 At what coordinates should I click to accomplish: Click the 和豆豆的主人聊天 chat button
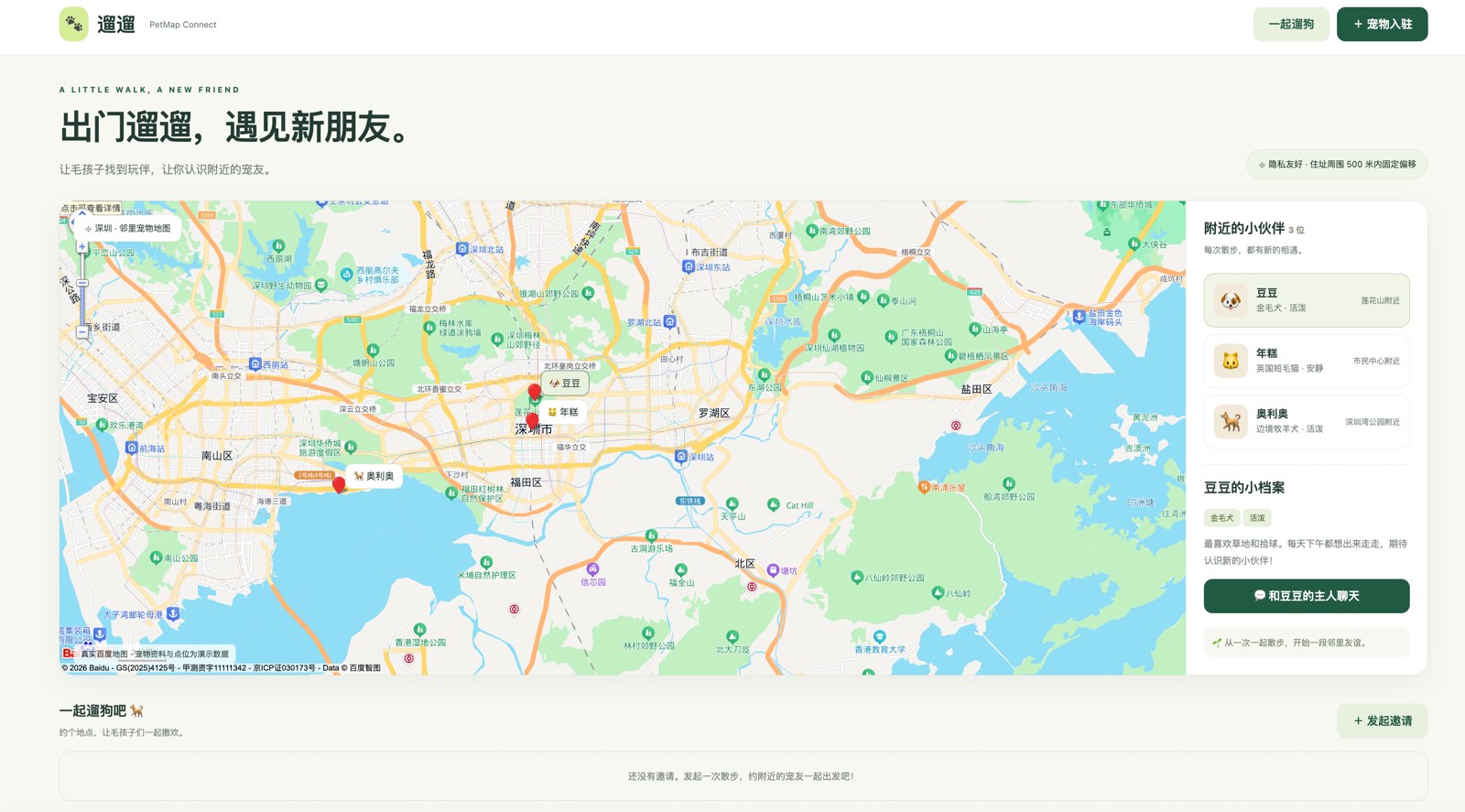pyautogui.click(x=1307, y=596)
